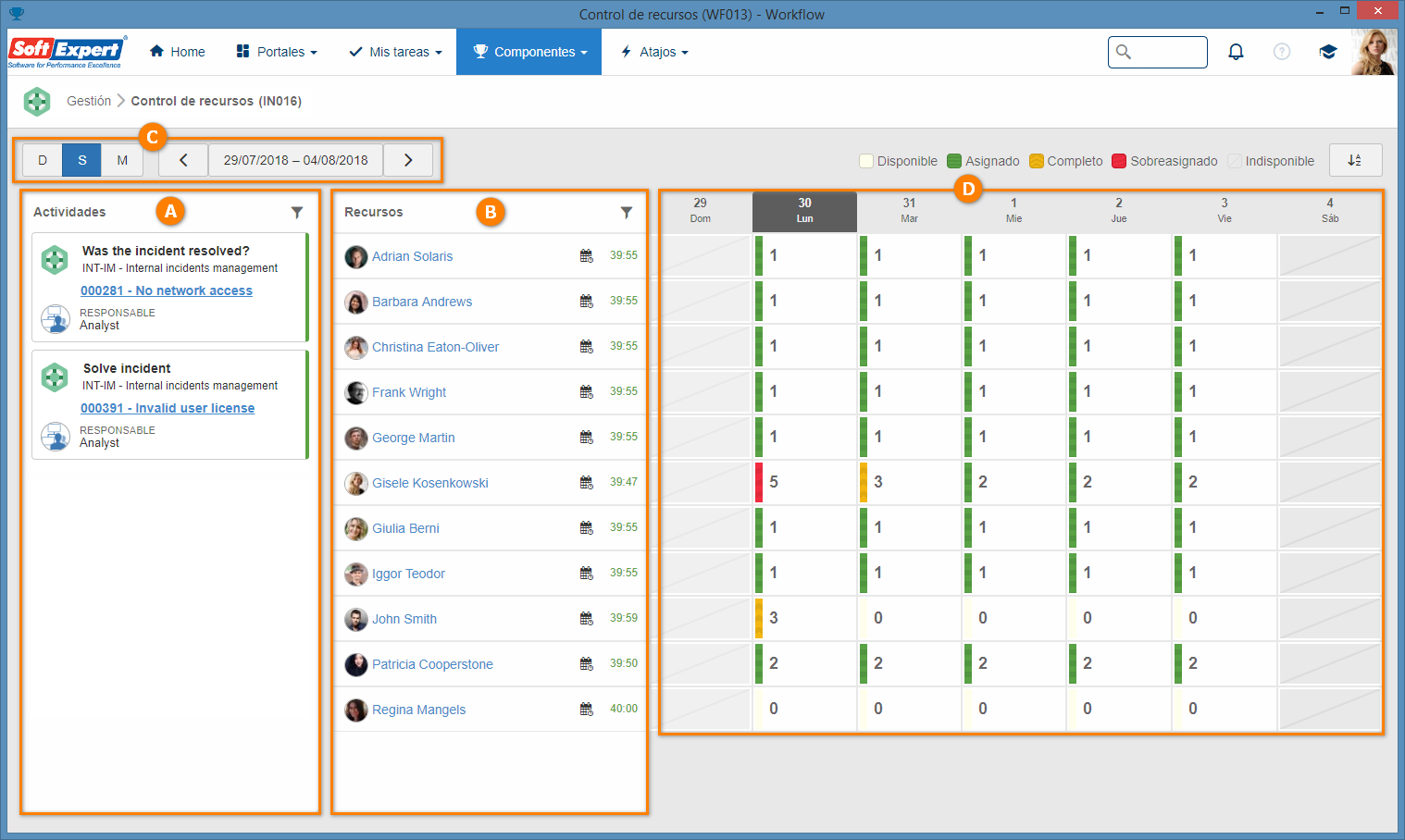The image size is (1405, 840).
Task: Click Gisele Kosenkowski overassigned Monday cell 5
Action: point(804,482)
